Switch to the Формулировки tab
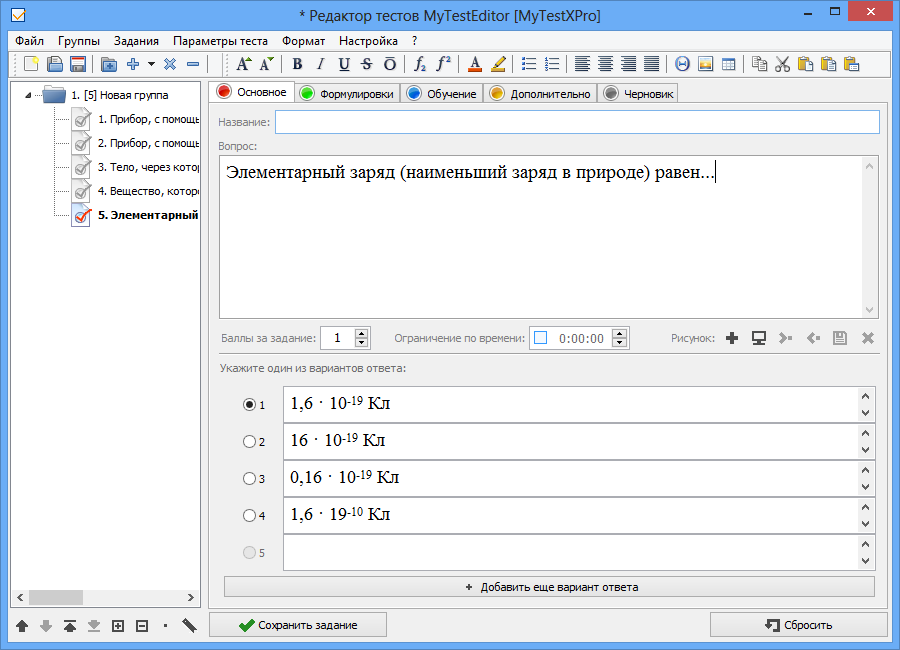 (348, 94)
